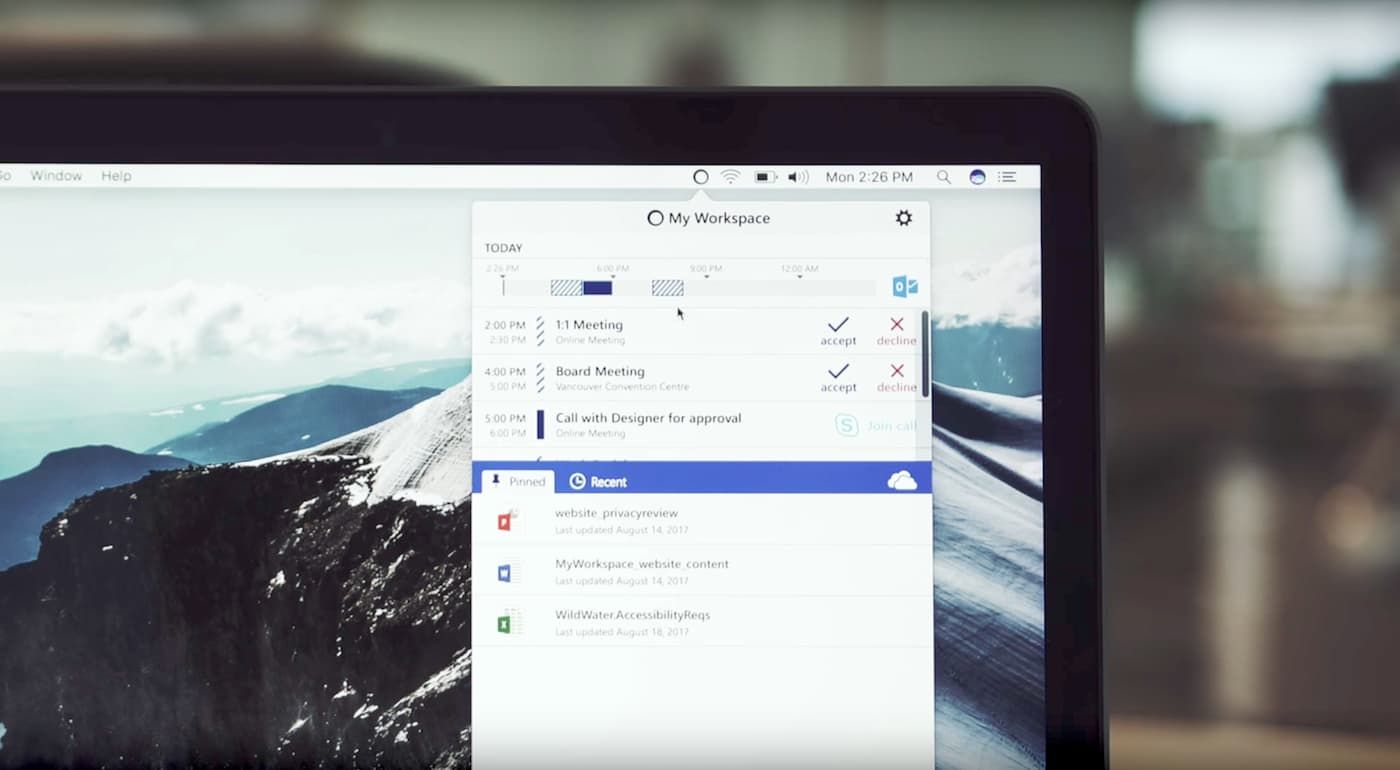This screenshot has width=1400, height=770.
Task: Open the website_privacyreview PowerPoint file icon
Action: [x=509, y=521]
